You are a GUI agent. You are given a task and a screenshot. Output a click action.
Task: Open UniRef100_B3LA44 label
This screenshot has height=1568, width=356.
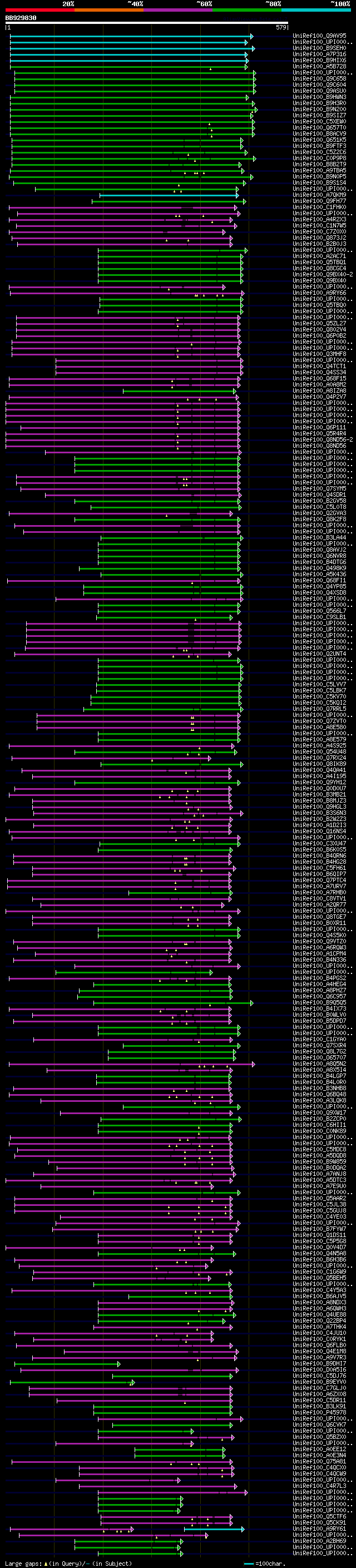tap(319, 537)
